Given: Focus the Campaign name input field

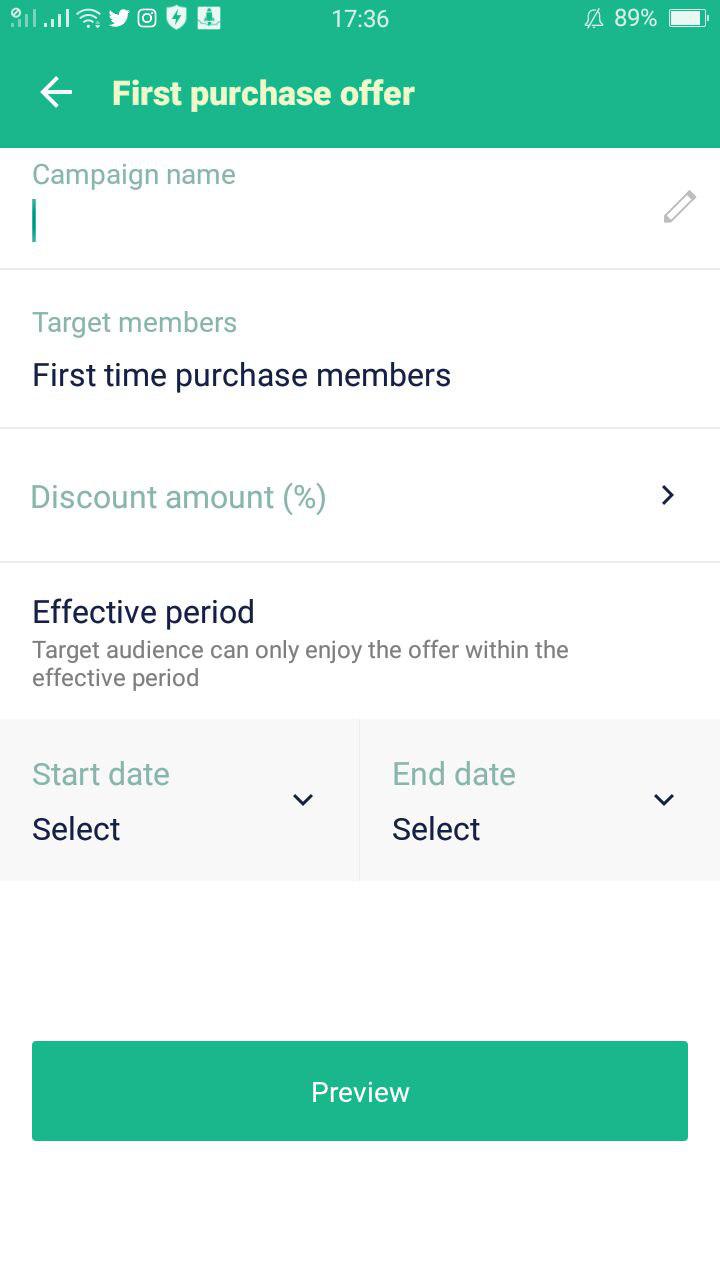Looking at the screenshot, I should point(340,221).
